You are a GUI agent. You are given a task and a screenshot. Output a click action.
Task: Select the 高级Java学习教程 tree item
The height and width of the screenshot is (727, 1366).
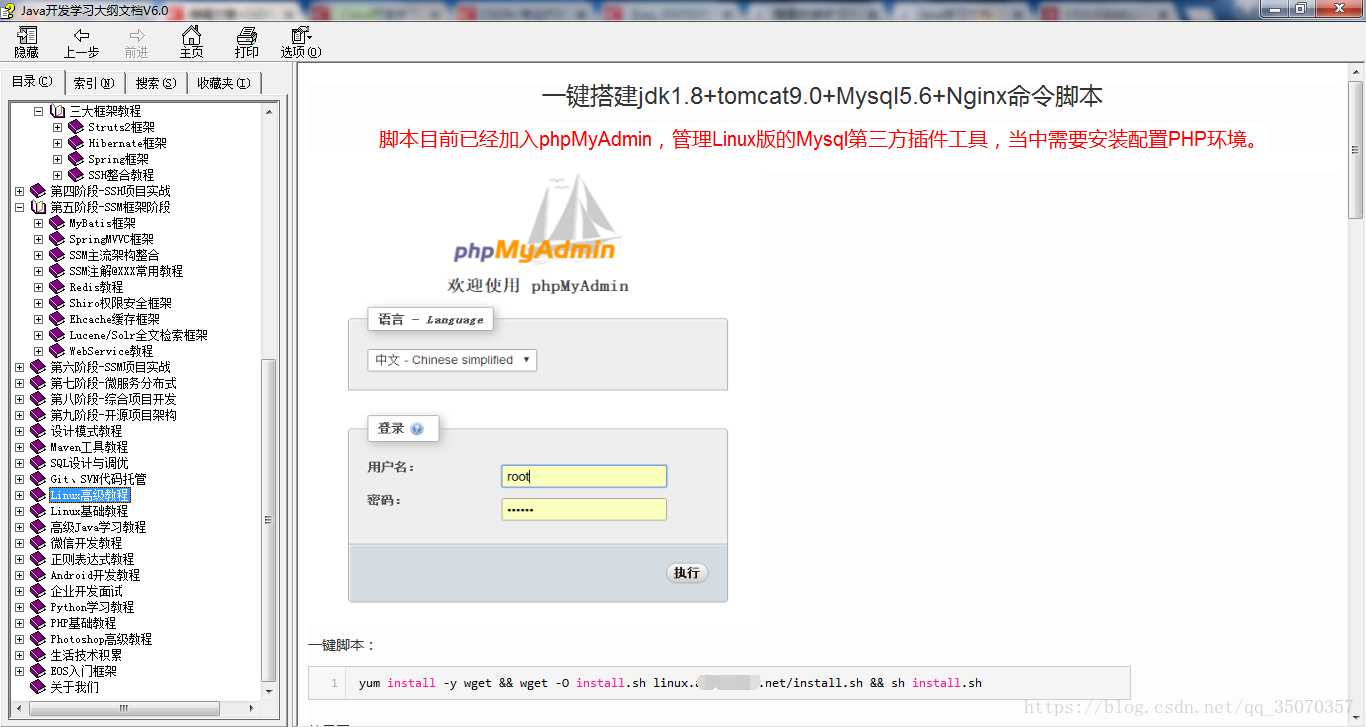pos(98,527)
